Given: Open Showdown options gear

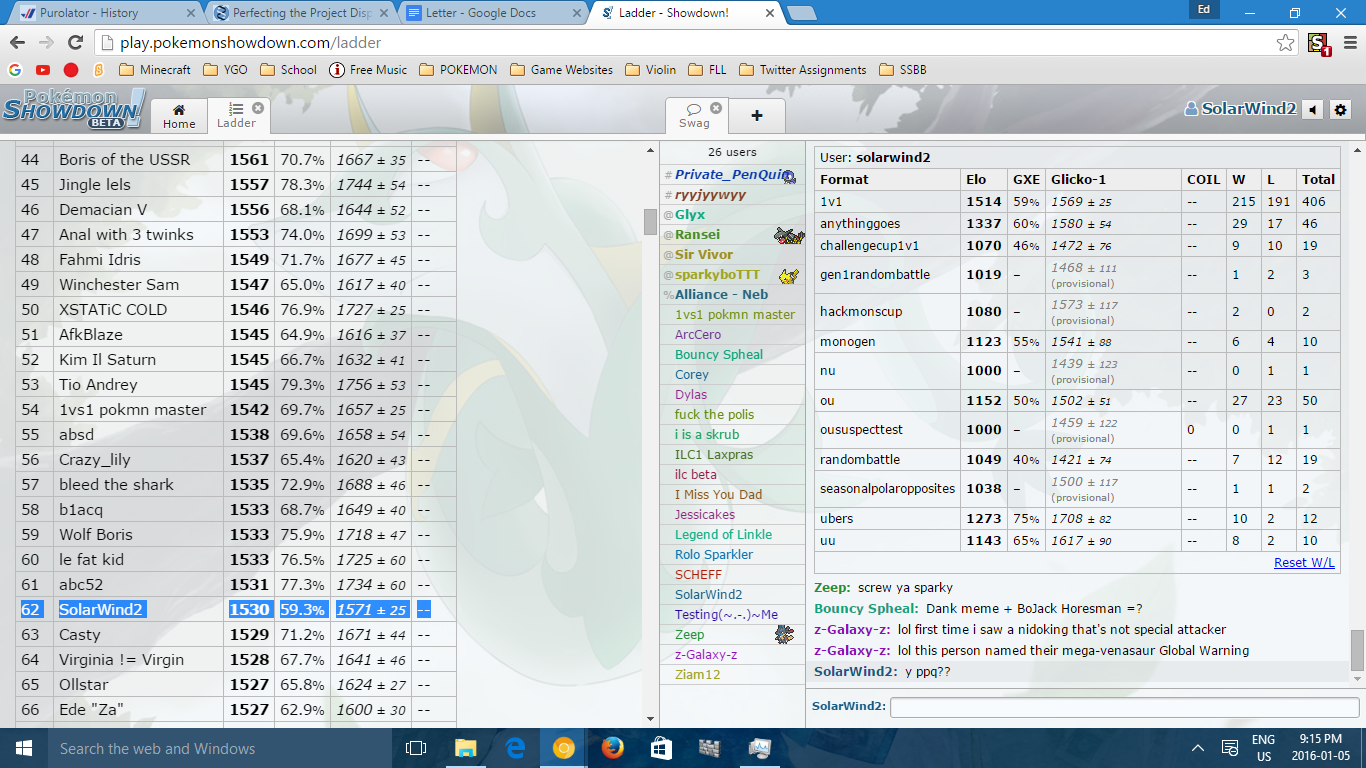Looking at the screenshot, I should pos(1341,109).
